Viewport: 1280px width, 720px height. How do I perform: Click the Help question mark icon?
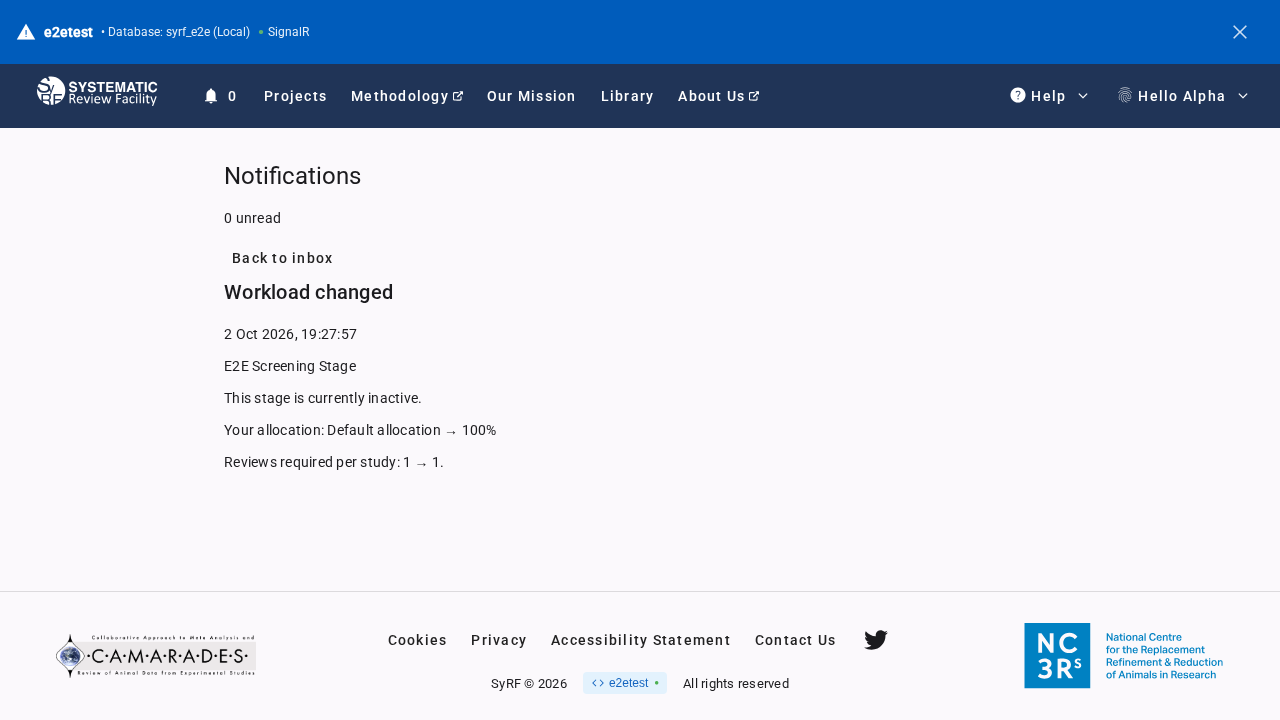(x=1018, y=95)
